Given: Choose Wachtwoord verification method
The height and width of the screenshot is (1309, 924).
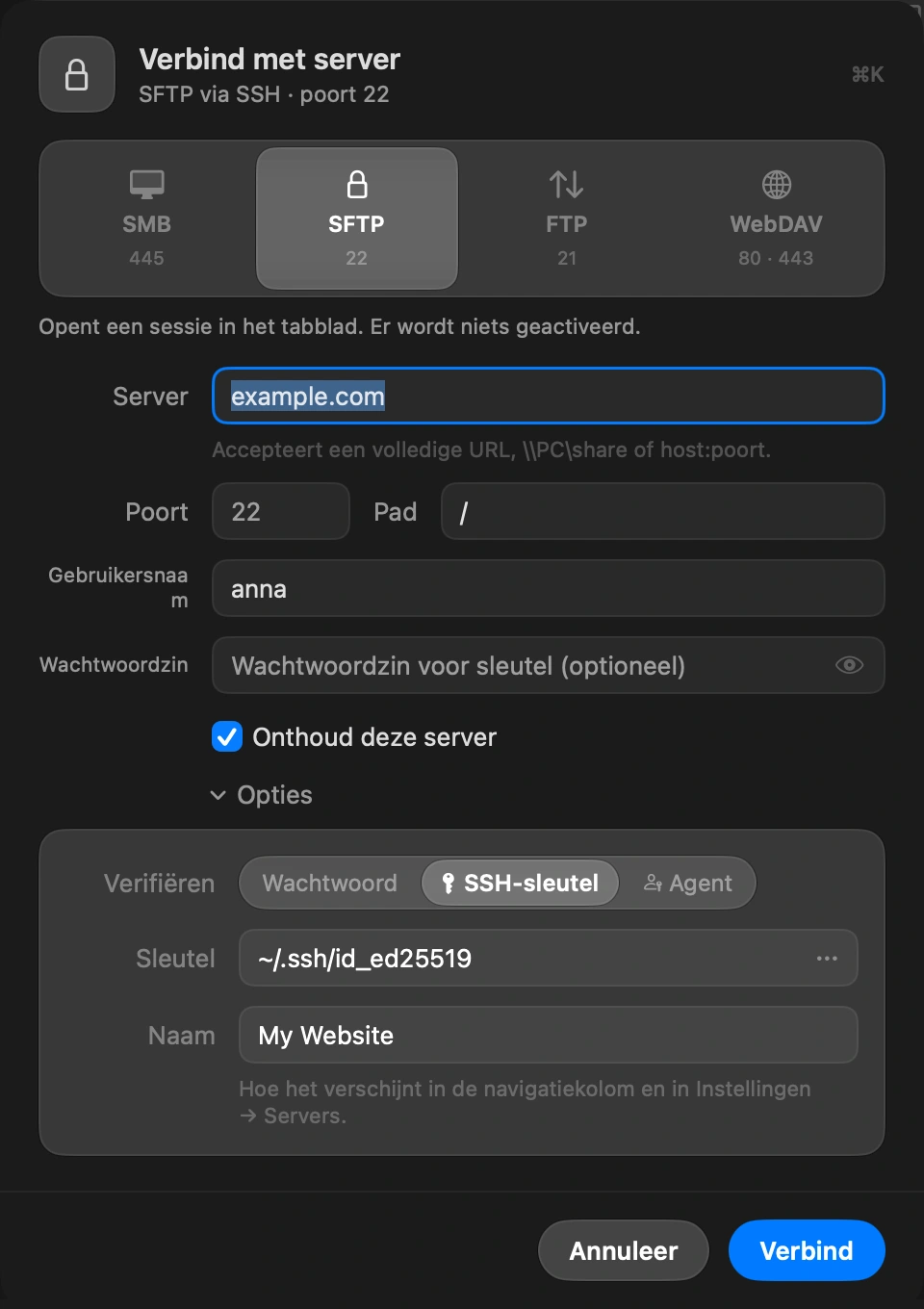Looking at the screenshot, I should point(330,884).
